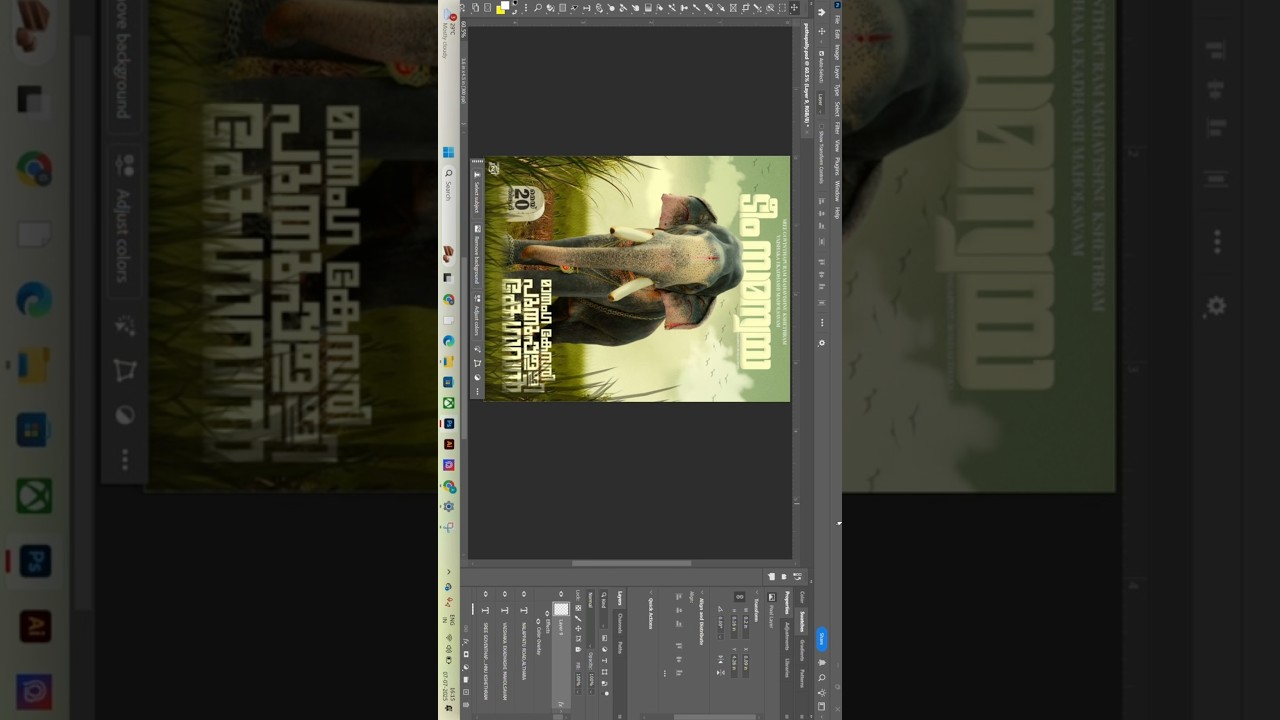
Task: Hide Layer 9 using its eye icon
Action: click(561, 594)
